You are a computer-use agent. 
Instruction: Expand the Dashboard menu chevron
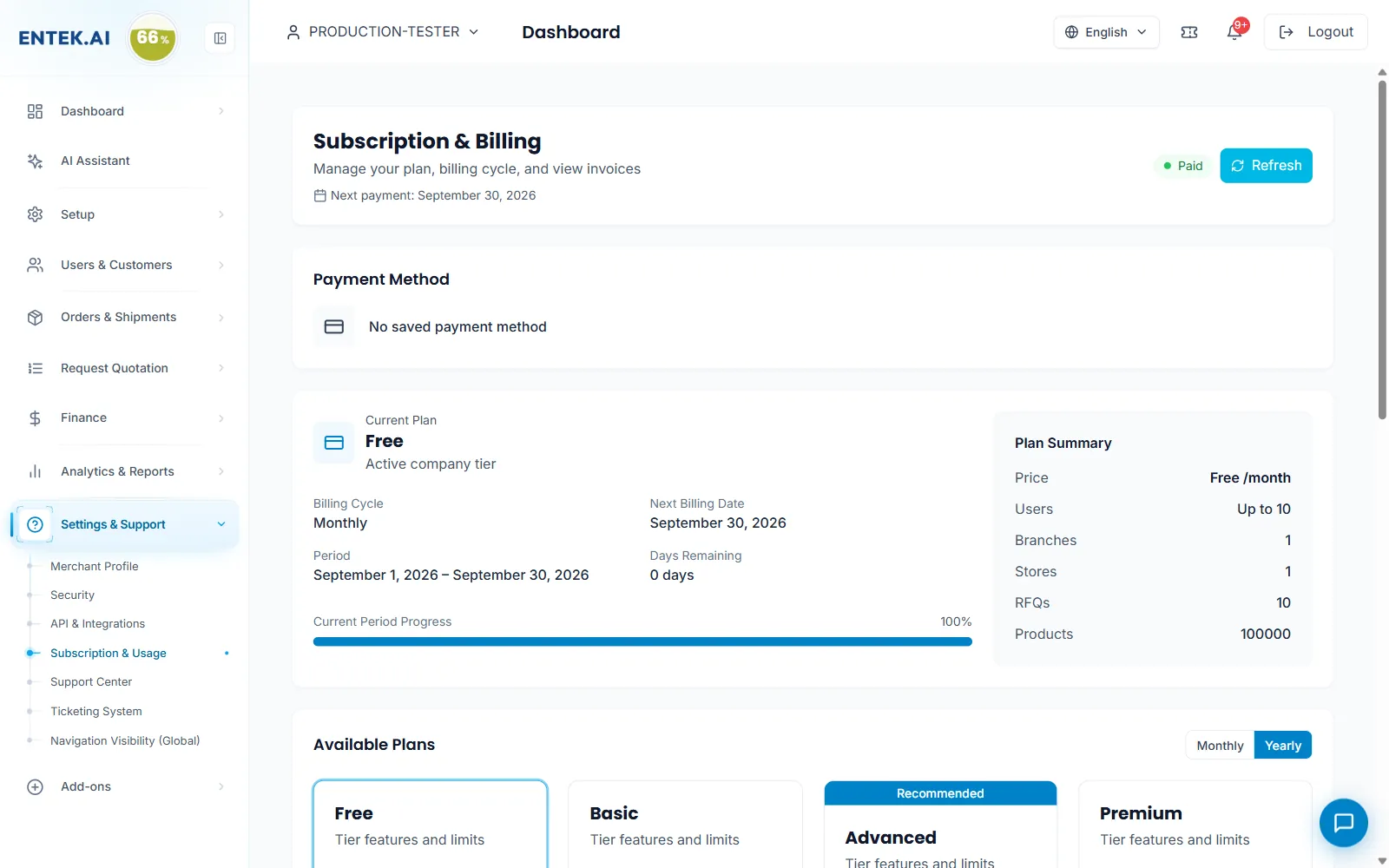(x=221, y=111)
